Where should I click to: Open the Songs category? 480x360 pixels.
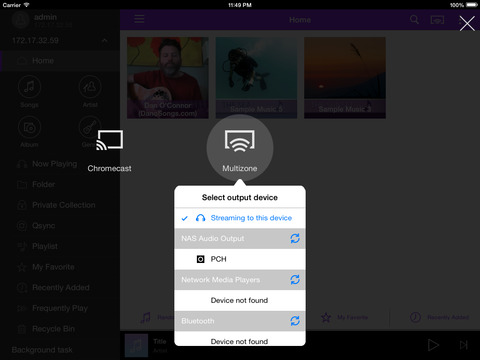(29, 91)
